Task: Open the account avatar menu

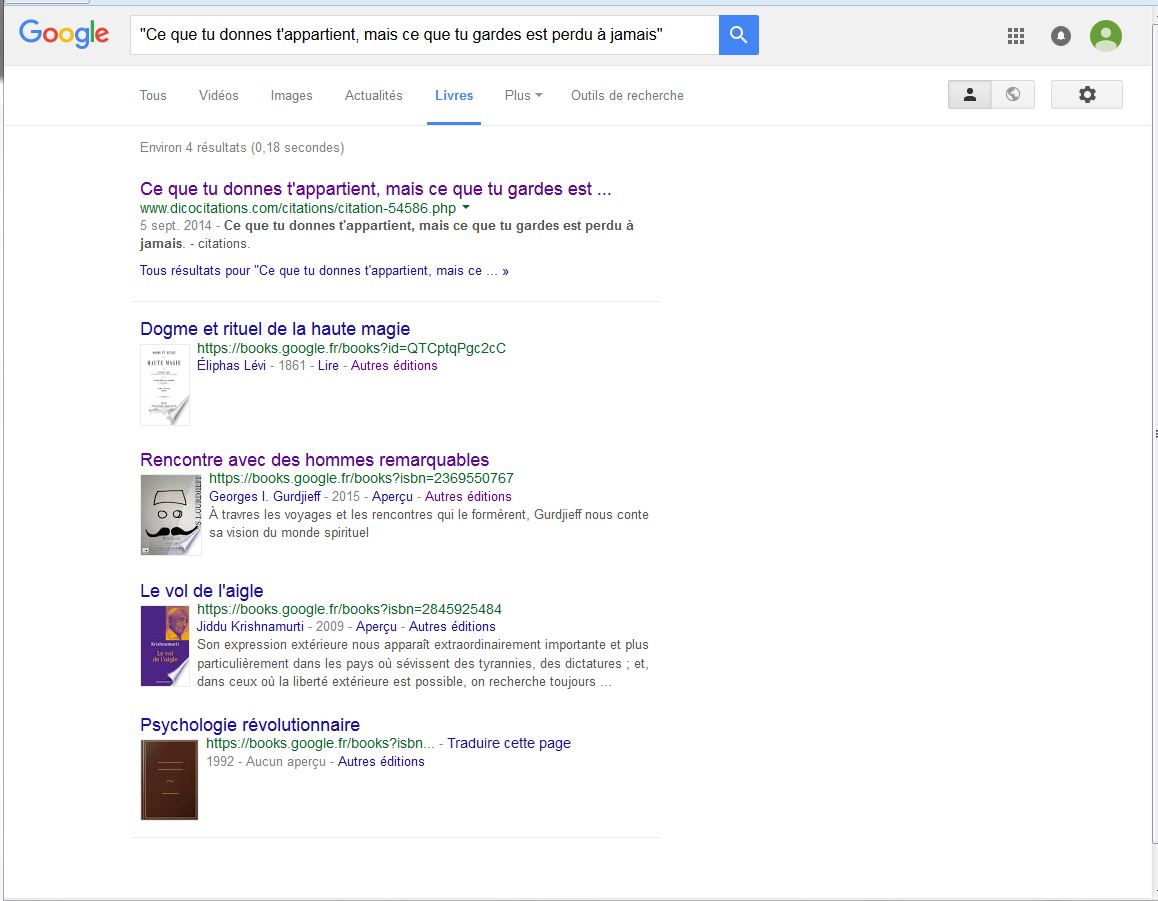Action: 1106,35
